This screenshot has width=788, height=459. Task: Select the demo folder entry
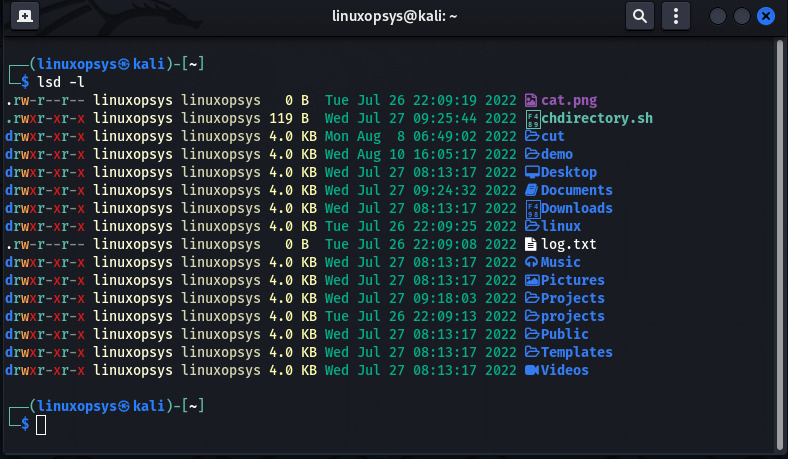coord(556,154)
